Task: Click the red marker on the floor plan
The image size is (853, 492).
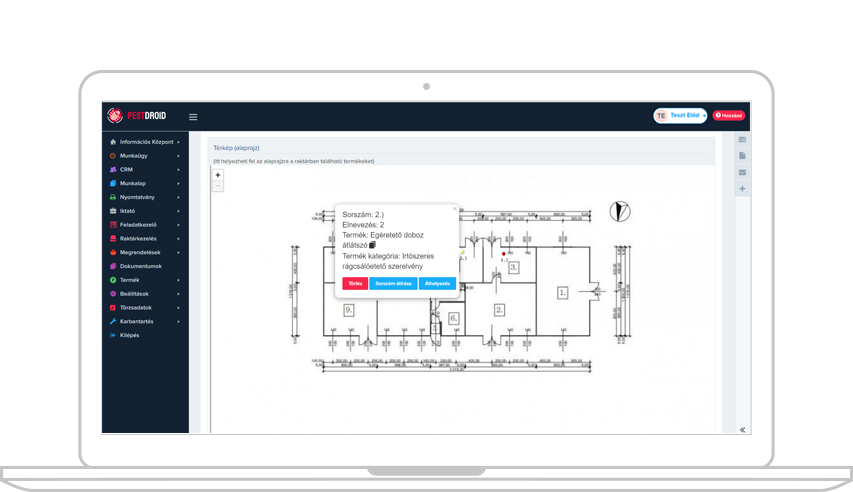Action: click(x=503, y=254)
